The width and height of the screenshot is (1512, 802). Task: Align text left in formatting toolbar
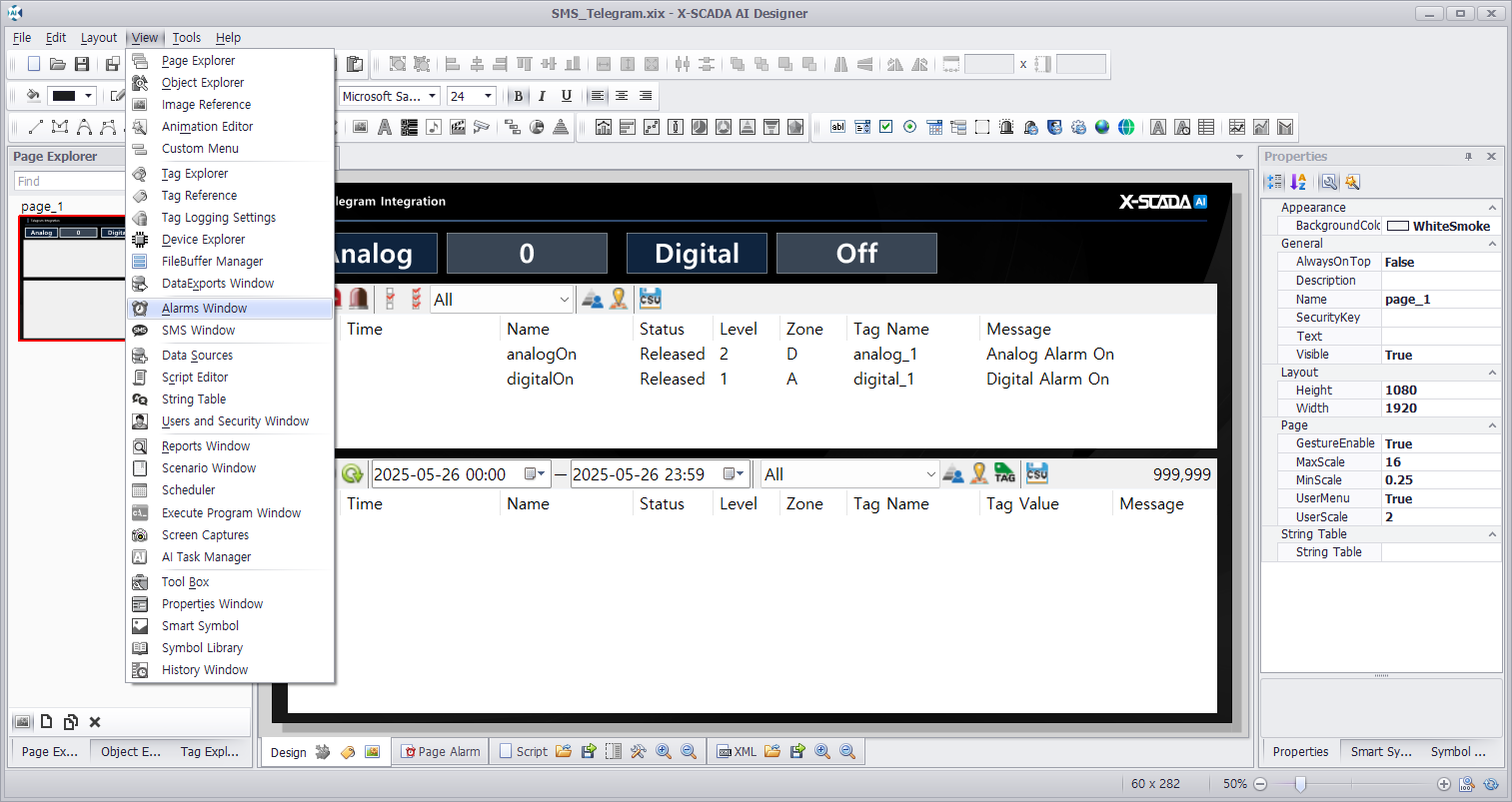click(x=598, y=96)
